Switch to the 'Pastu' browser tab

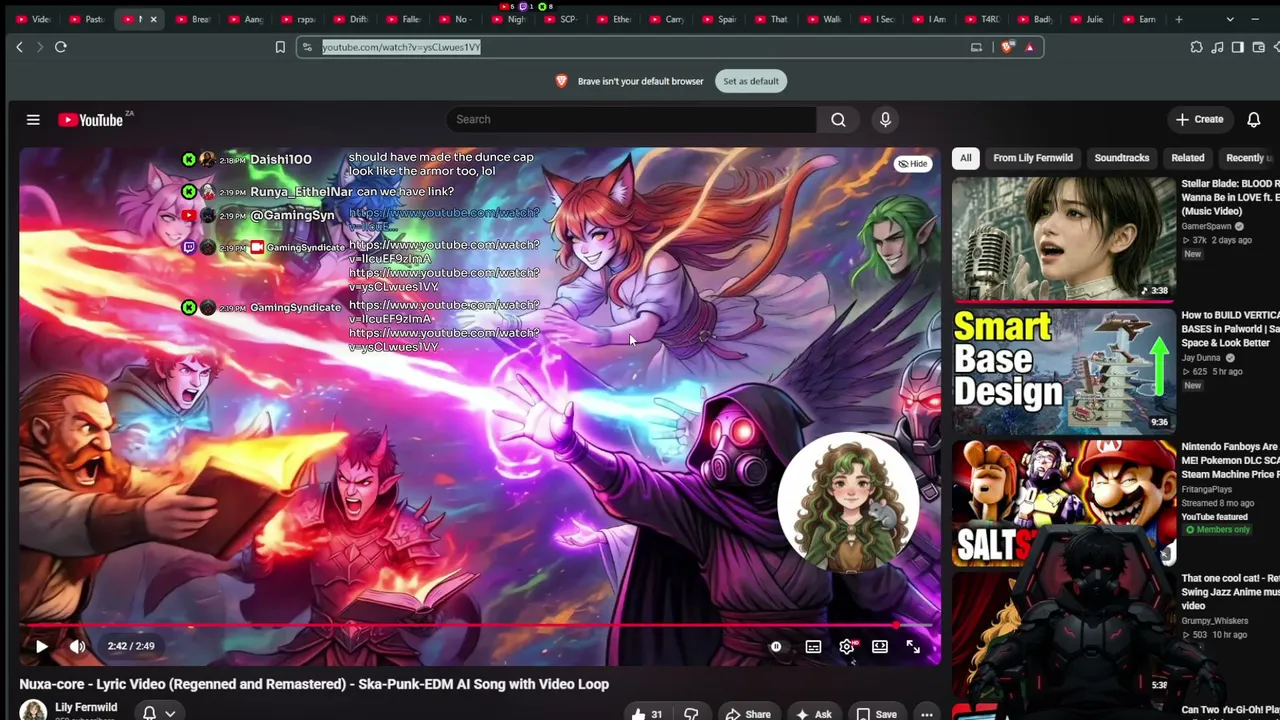click(x=86, y=19)
